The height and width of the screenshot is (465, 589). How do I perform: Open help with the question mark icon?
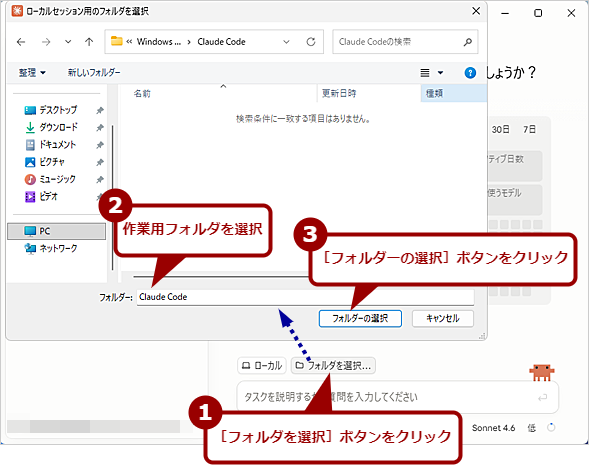pyautogui.click(x=470, y=72)
